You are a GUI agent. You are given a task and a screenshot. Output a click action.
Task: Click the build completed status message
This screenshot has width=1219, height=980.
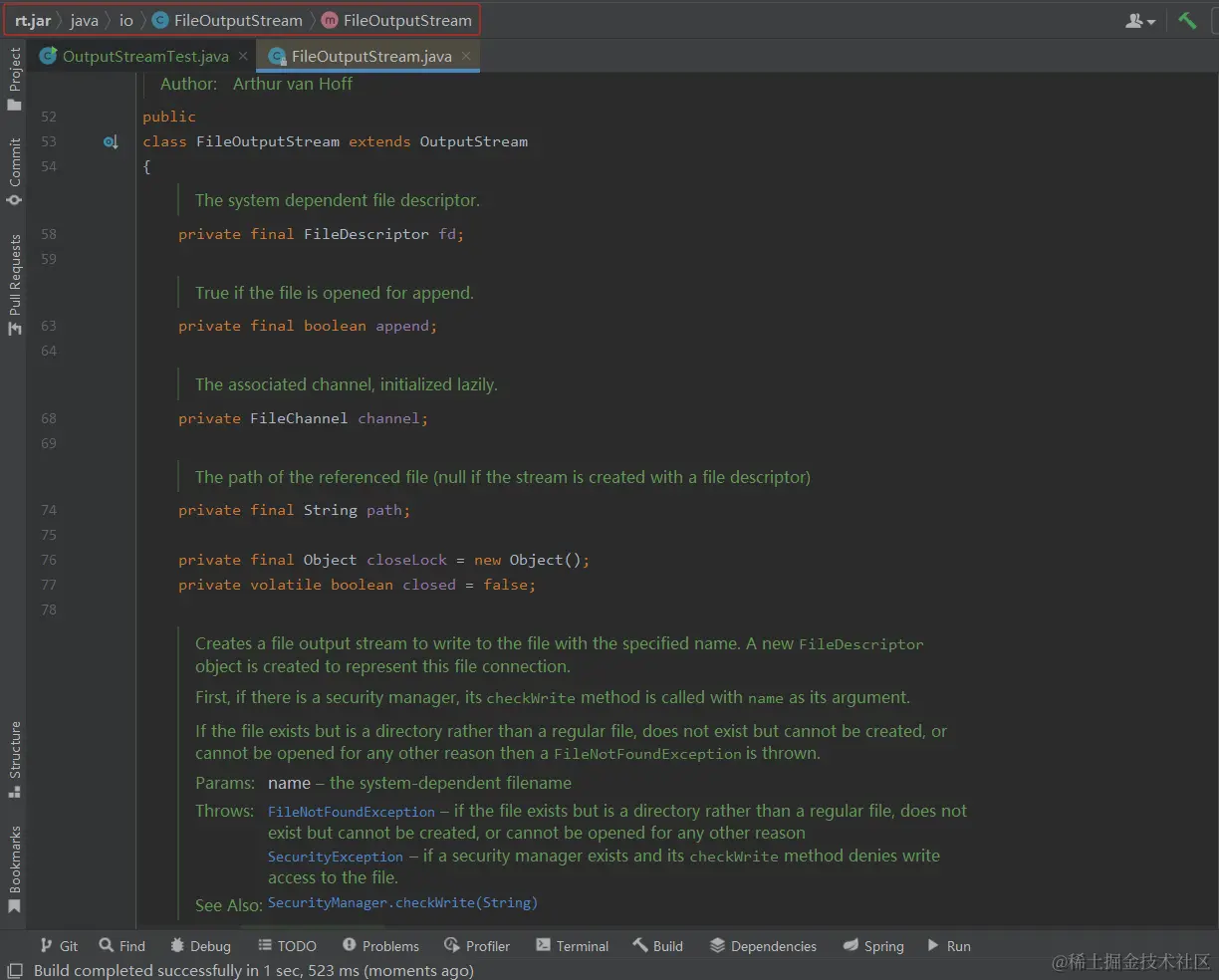pos(253,970)
